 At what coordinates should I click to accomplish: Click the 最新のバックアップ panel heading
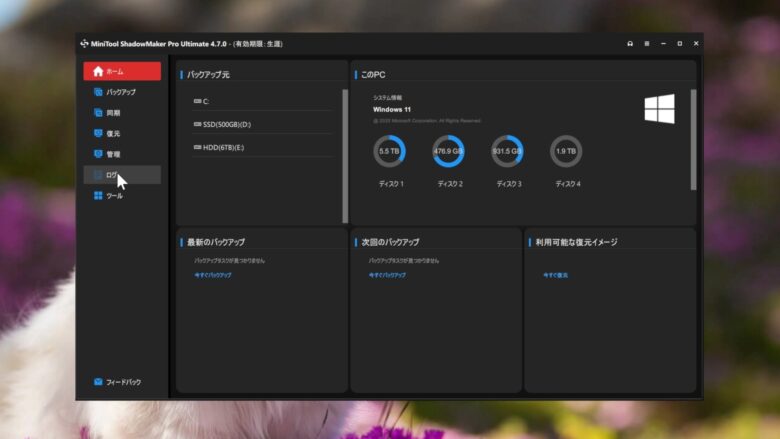coord(216,242)
